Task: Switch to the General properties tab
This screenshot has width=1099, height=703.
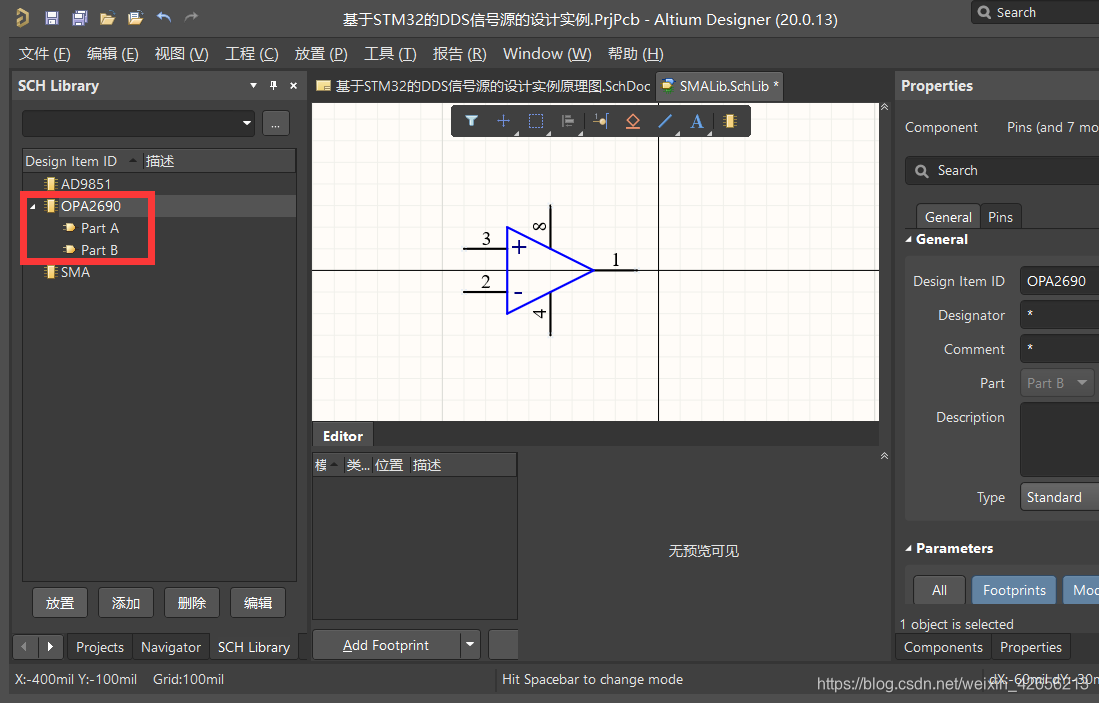Action: pos(948,217)
